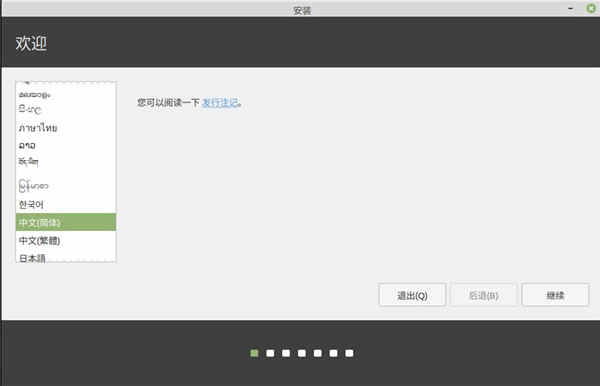Open the 发行注记 release notes link
The height and width of the screenshot is (386, 600).
220,103
